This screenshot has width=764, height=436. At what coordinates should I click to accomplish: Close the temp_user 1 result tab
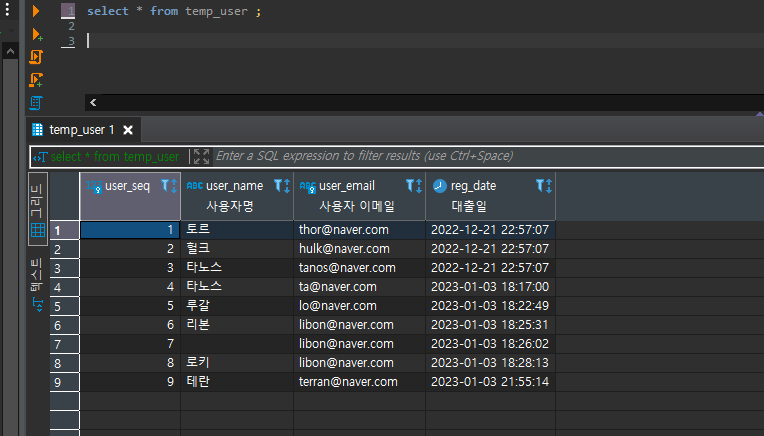pos(128,130)
